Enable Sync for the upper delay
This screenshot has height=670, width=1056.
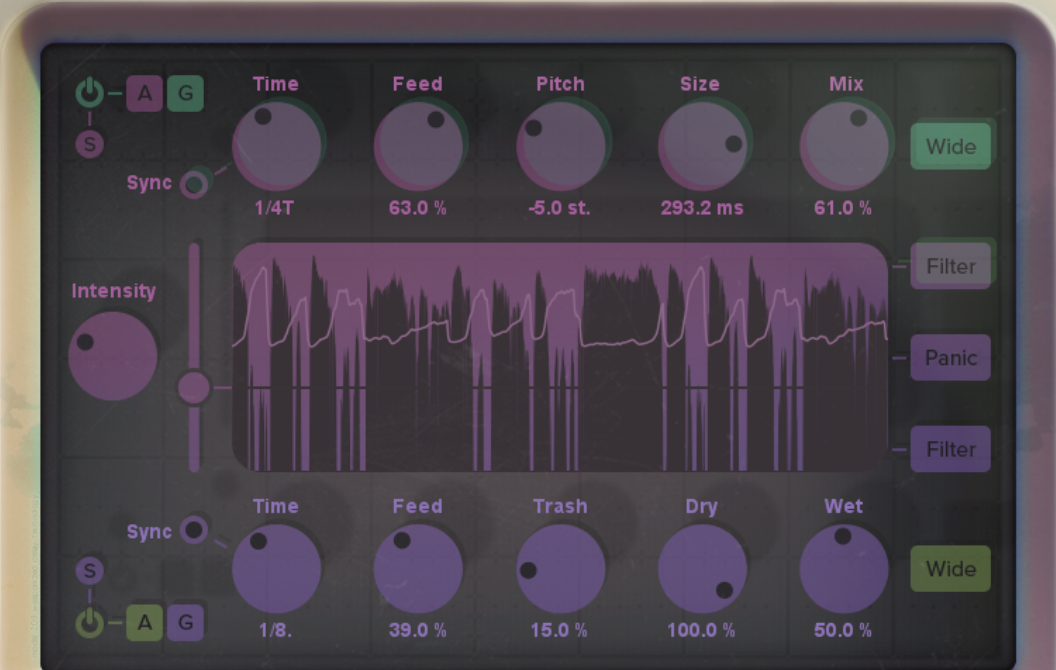click(196, 185)
